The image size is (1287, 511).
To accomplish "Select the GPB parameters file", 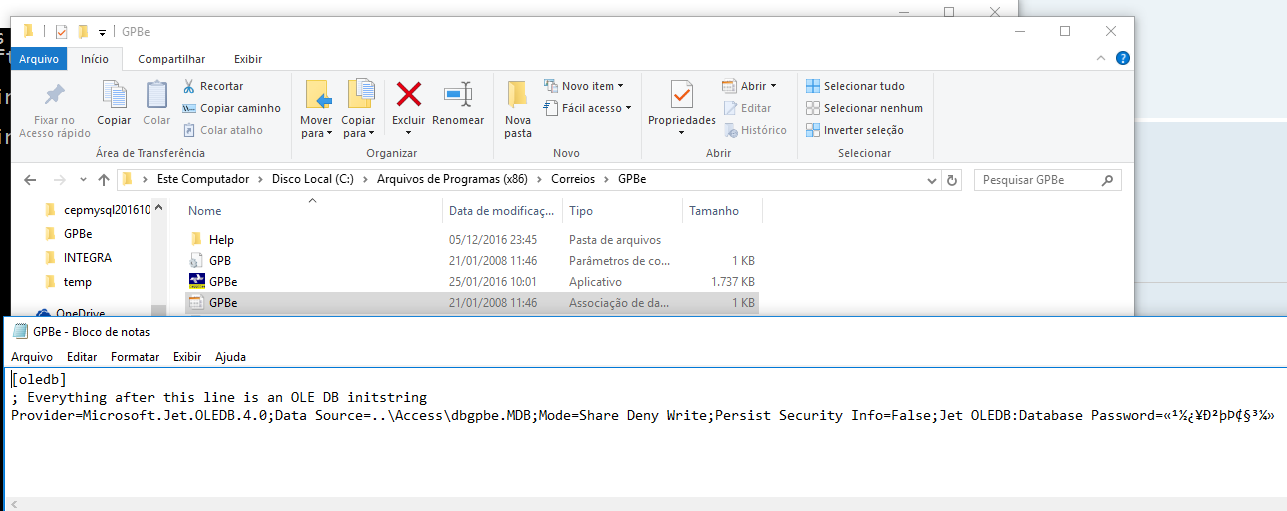I will [x=472, y=261].
